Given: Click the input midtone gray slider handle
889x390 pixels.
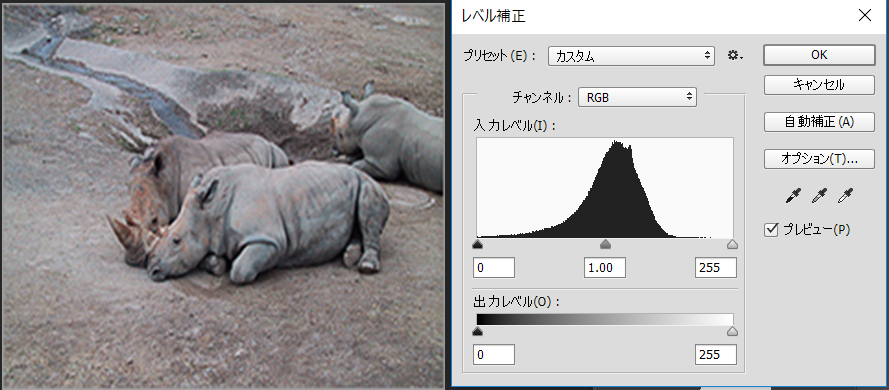Looking at the screenshot, I should [606, 244].
